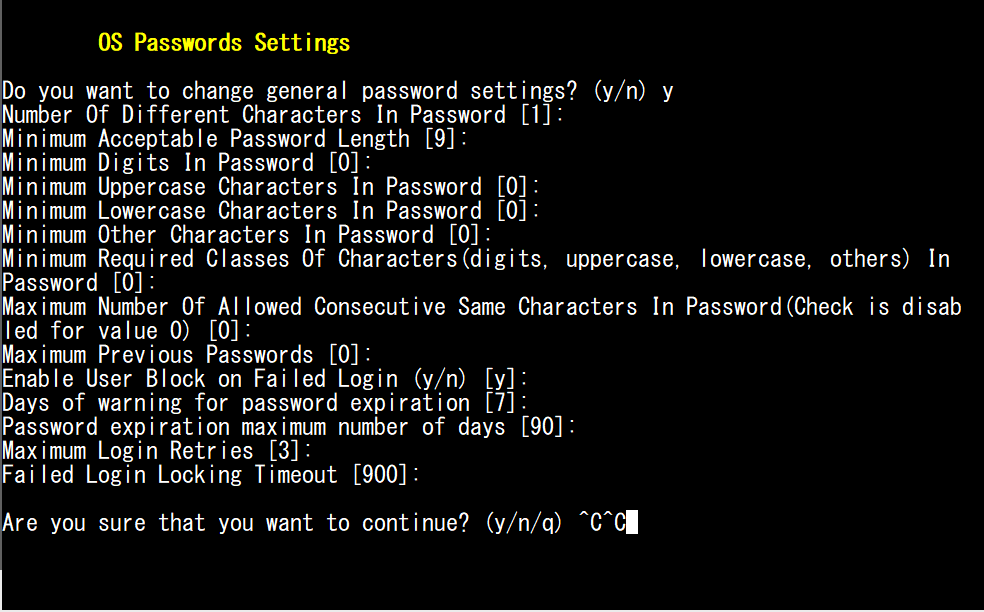The image size is (984, 612).
Task: Click the "Maximum Previous Passwords [0]" line
Action: 187,355
